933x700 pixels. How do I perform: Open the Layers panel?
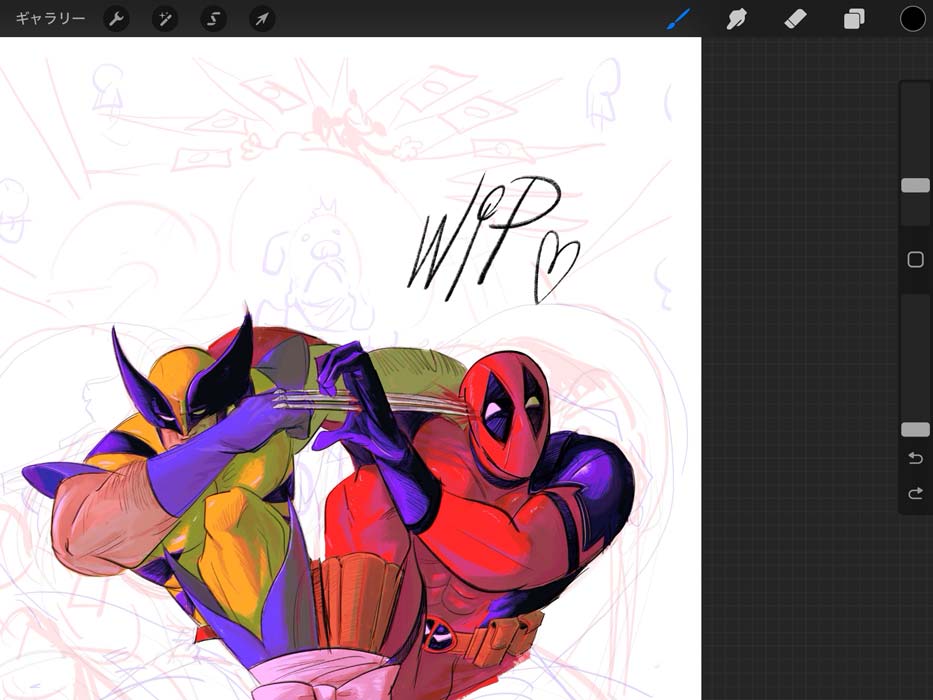[x=854, y=19]
